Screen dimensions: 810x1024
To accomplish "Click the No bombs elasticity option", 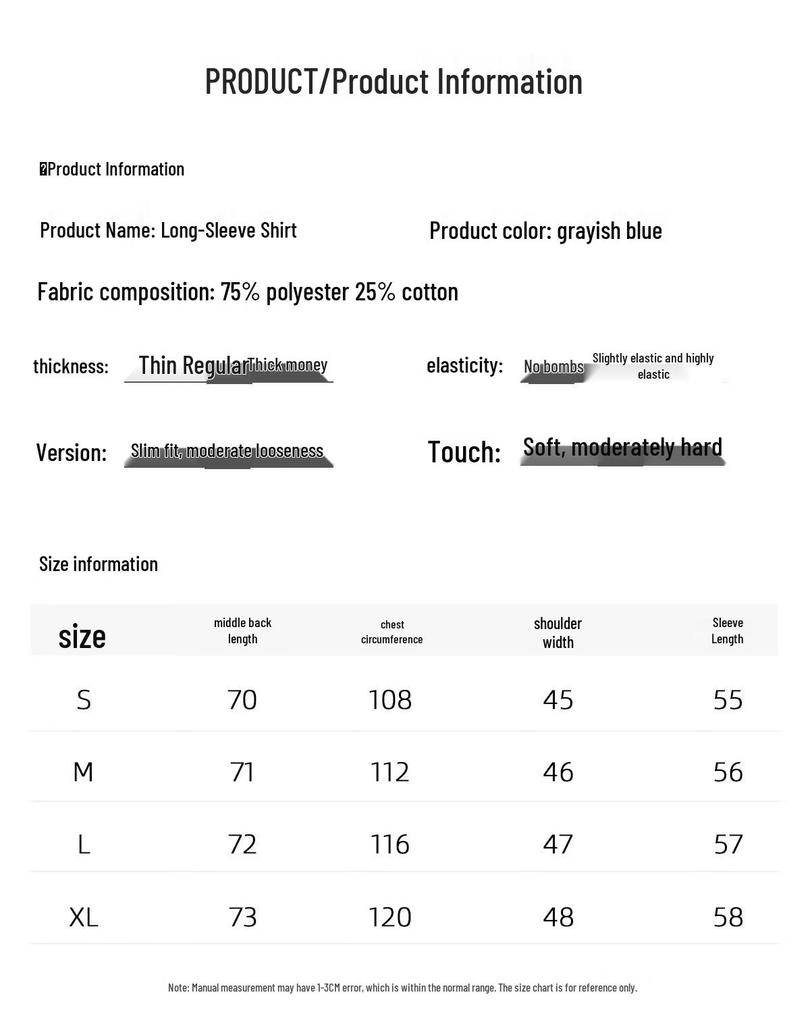I will pos(553,366).
